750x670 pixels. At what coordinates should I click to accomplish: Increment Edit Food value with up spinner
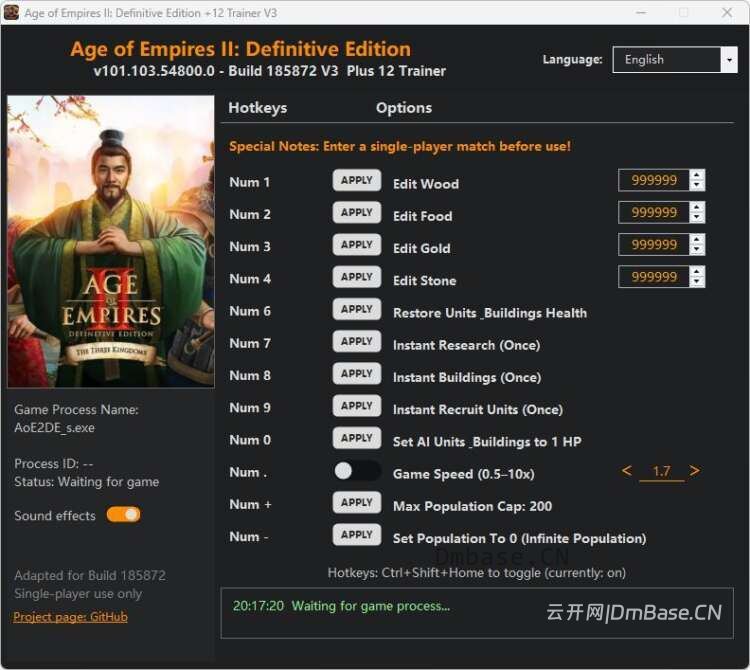point(697,207)
